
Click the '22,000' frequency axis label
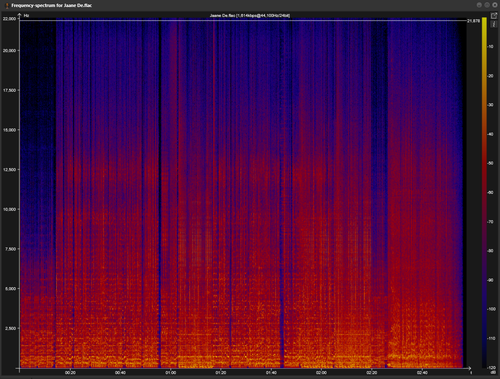coord(9,19)
